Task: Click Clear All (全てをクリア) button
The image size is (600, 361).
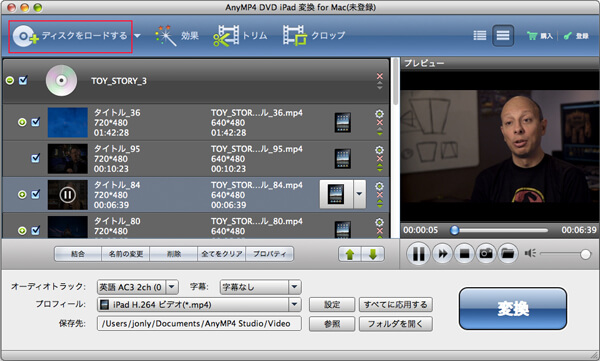Action: pos(221,254)
